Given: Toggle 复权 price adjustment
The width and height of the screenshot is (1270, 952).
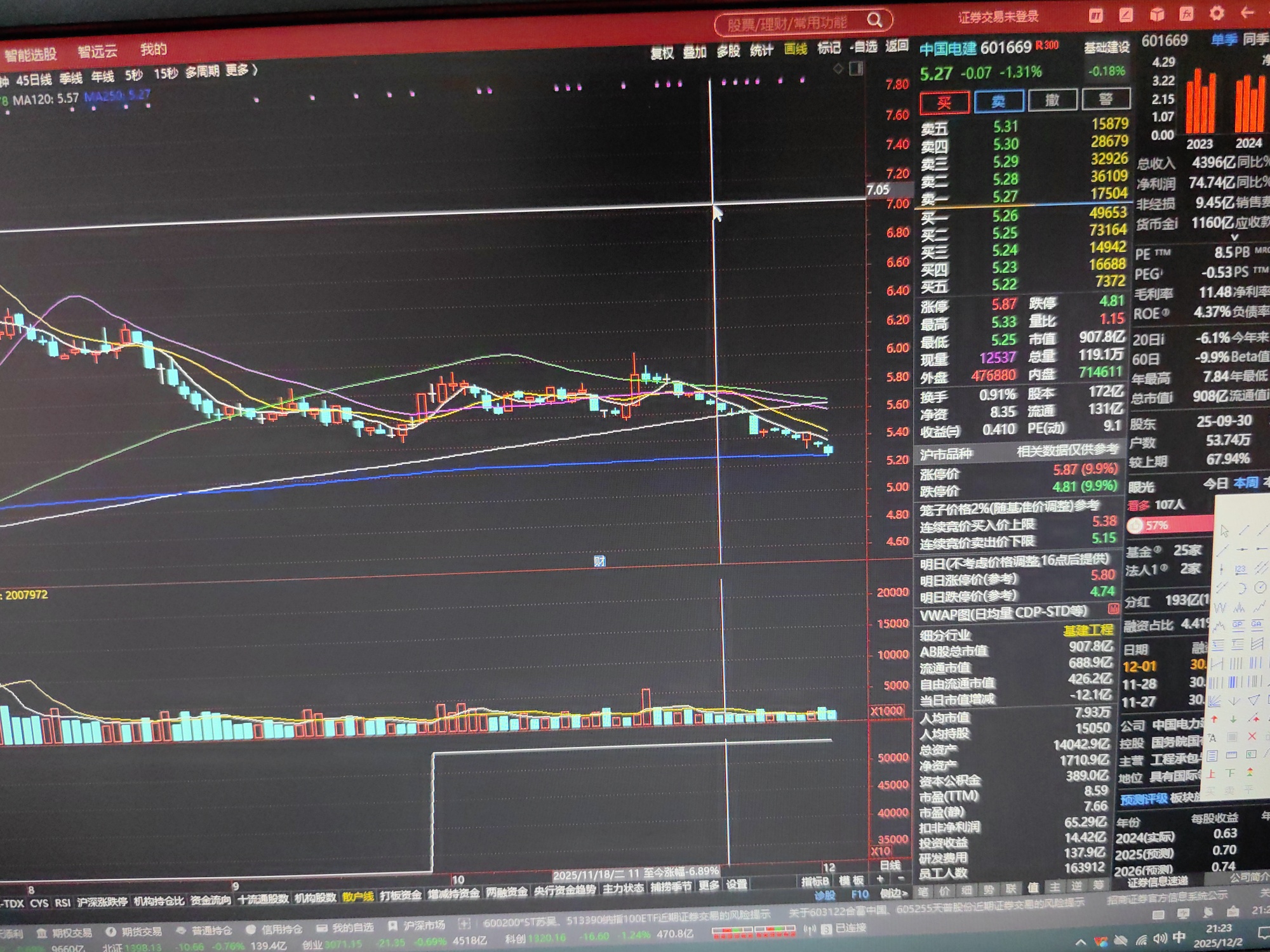Looking at the screenshot, I should click(x=662, y=53).
